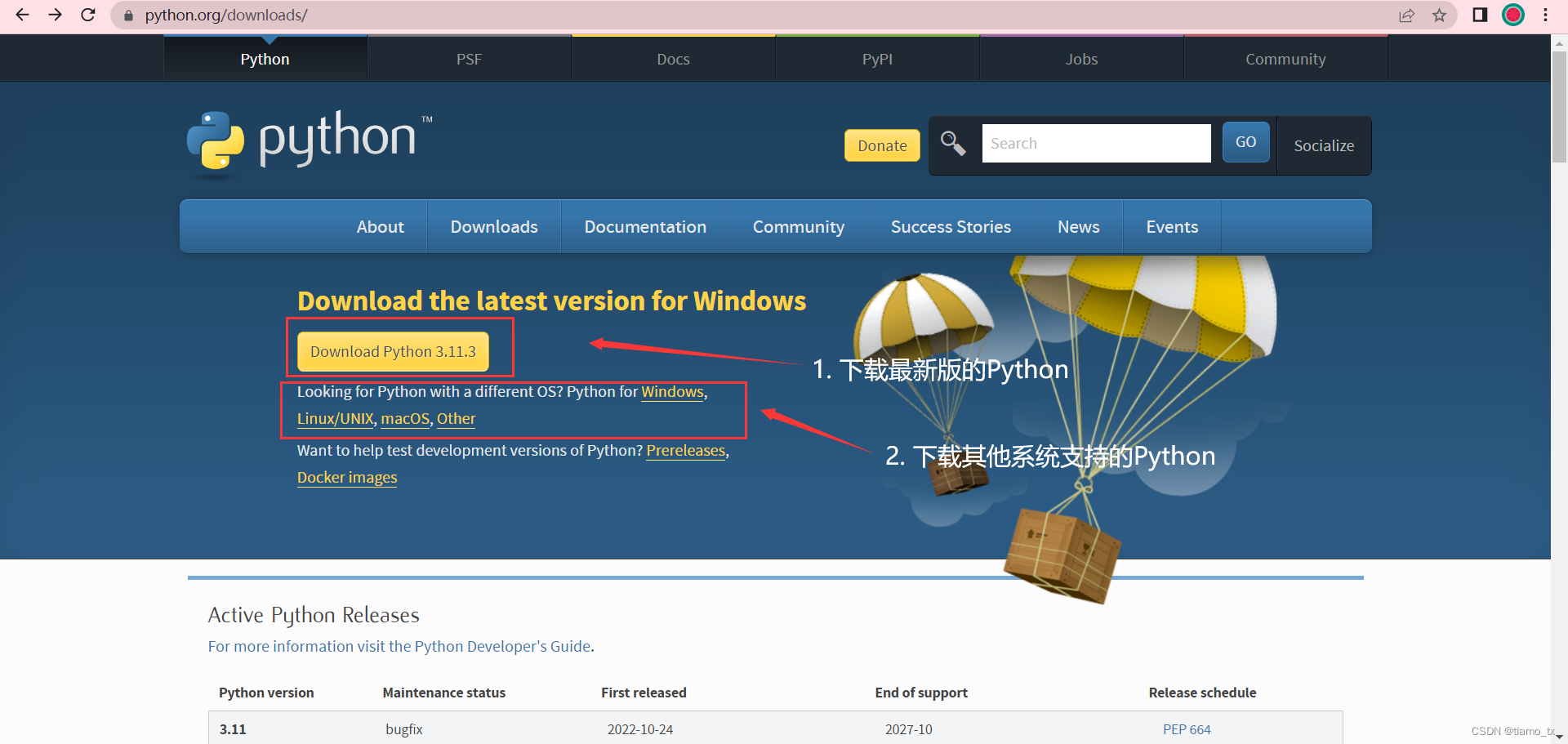
Task: Click Download Python 3.11.3 button
Action: 393,351
